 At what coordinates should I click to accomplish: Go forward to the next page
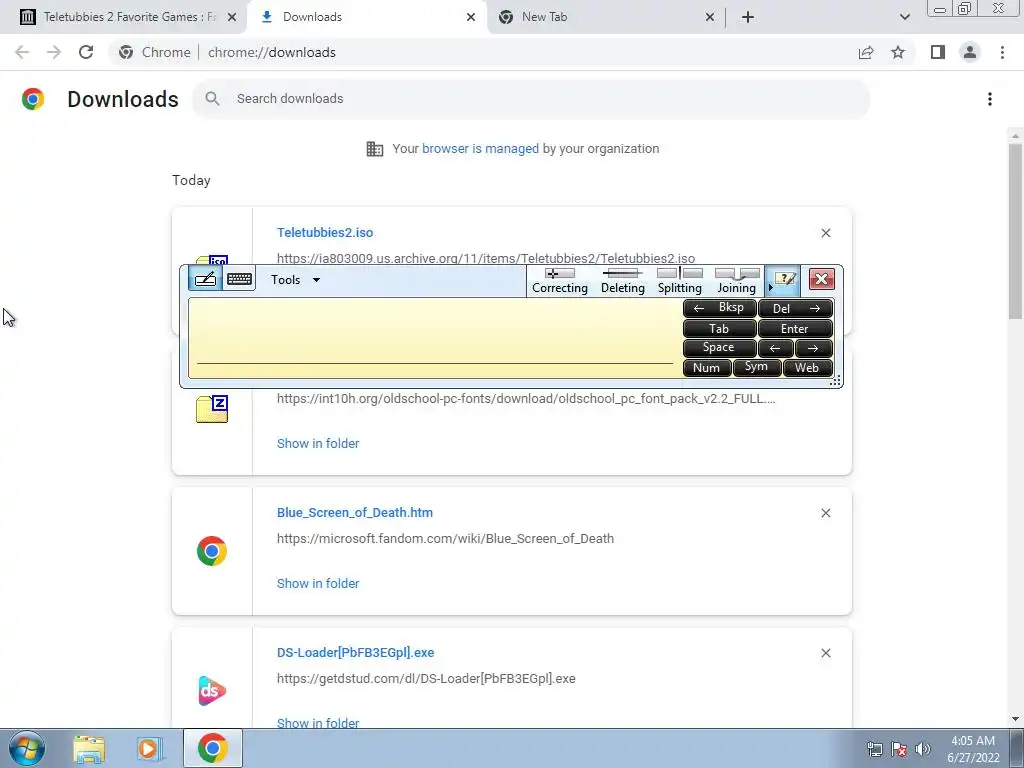click(x=54, y=52)
